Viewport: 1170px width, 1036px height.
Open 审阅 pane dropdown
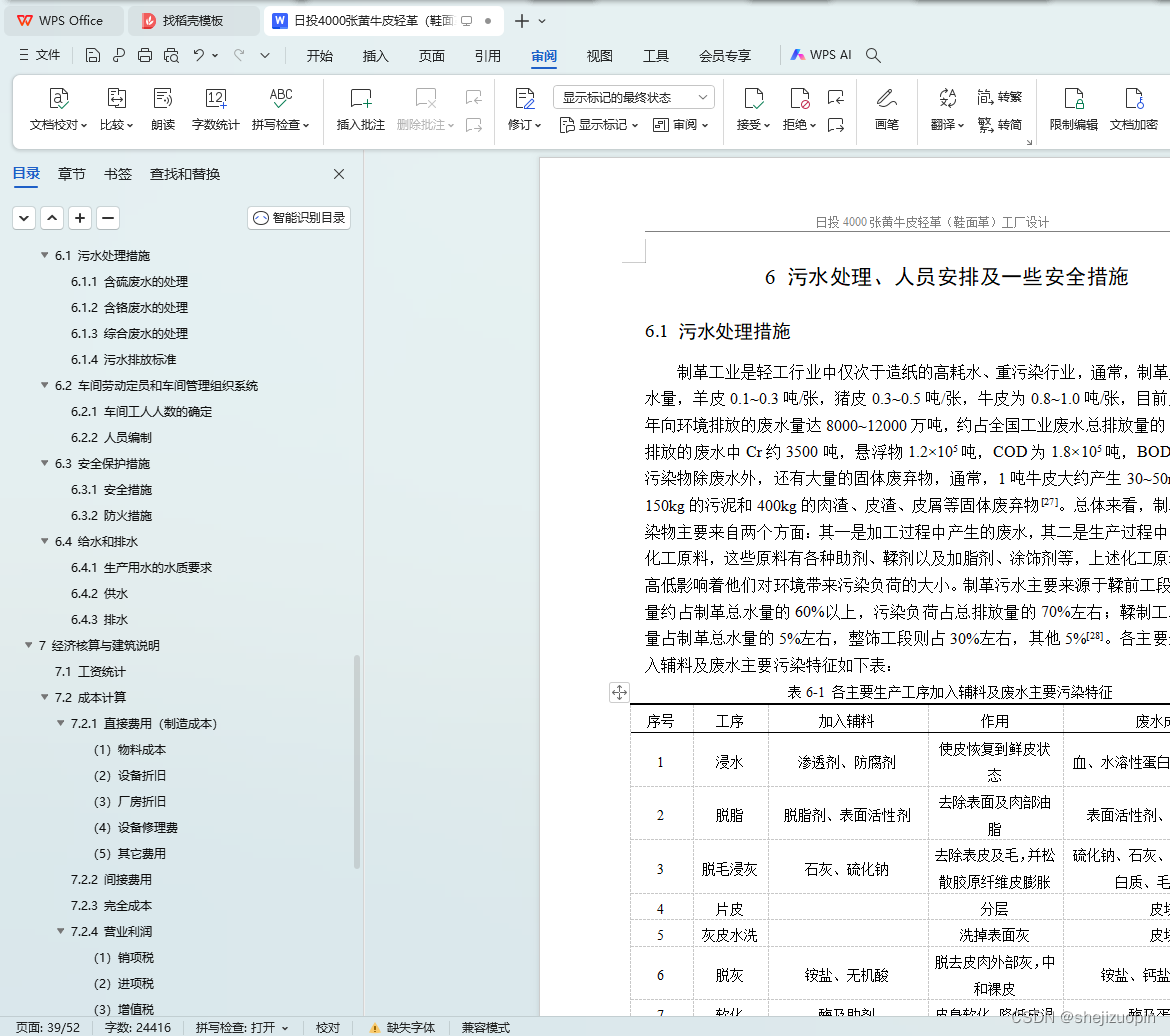(680, 125)
